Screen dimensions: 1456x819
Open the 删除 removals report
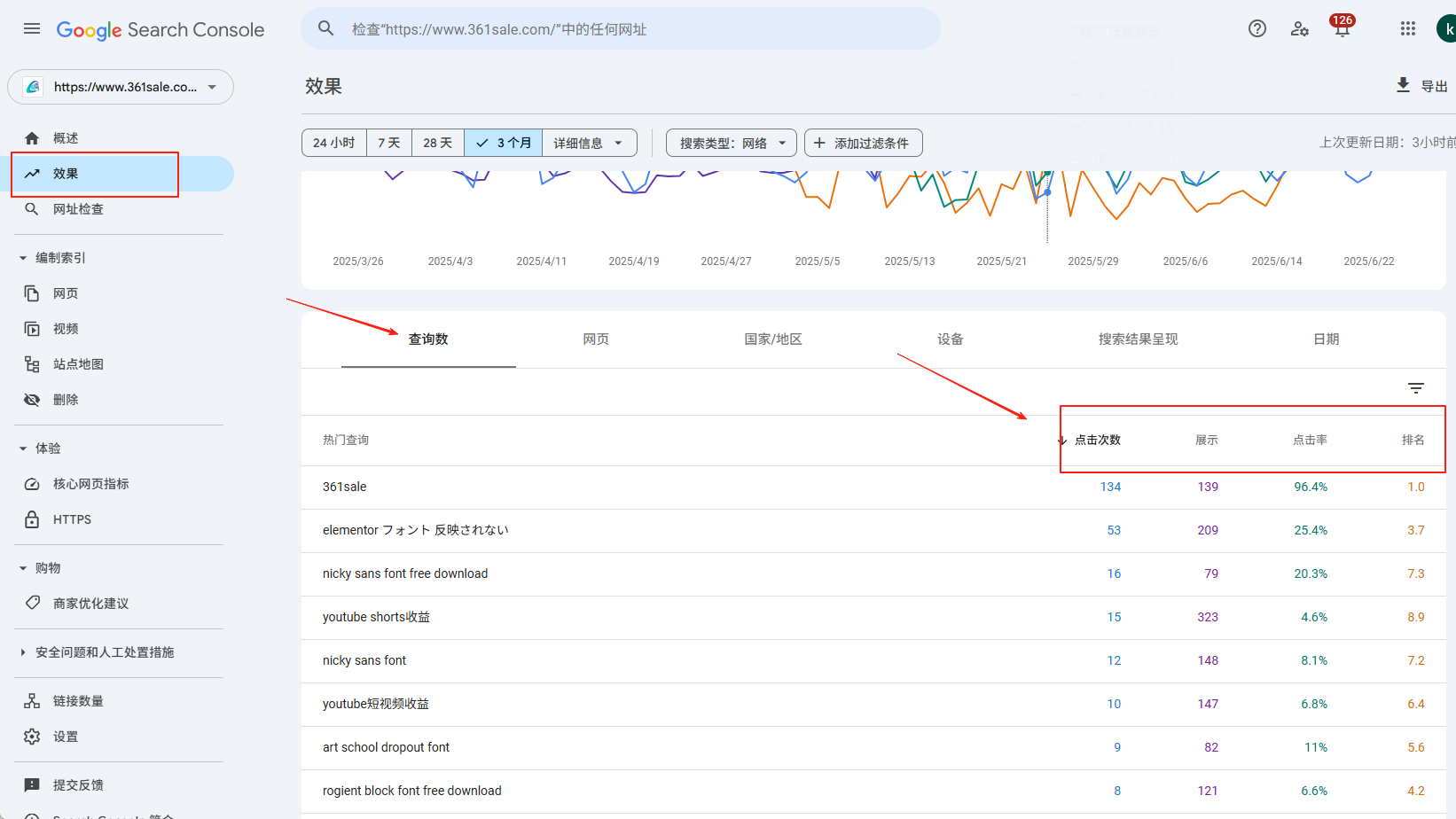point(66,399)
